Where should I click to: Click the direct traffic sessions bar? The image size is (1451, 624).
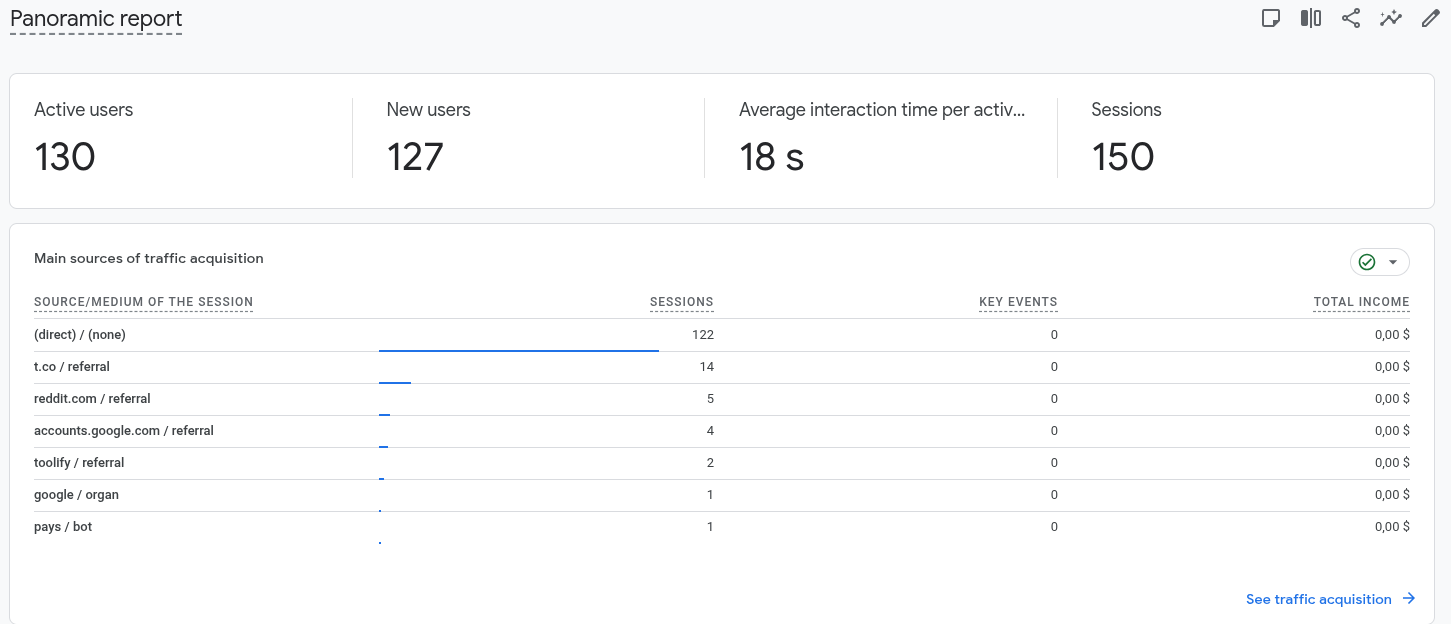tap(518, 350)
